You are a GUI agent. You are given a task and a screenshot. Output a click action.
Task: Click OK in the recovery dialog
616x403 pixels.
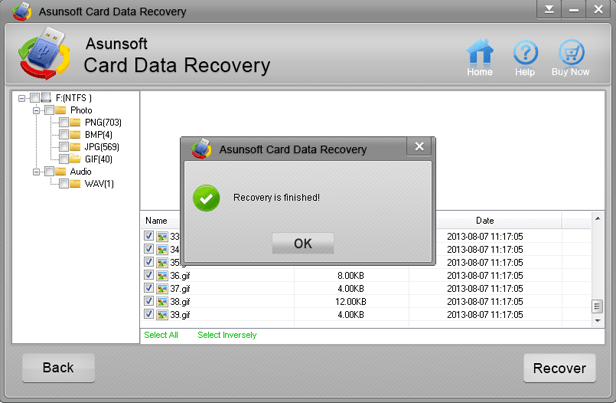(303, 243)
